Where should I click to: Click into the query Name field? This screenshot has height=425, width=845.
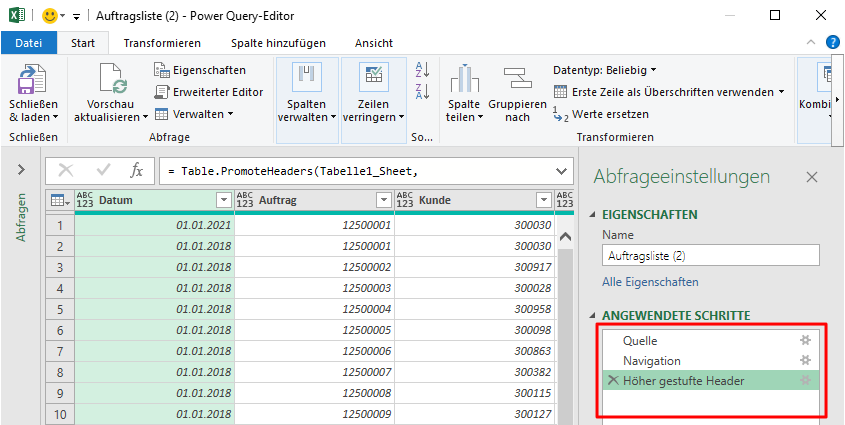[710, 255]
